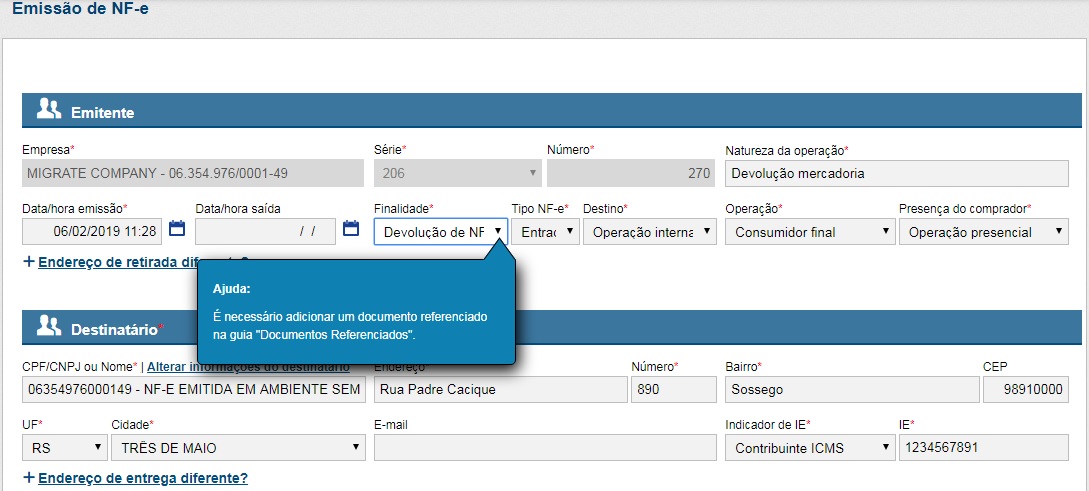Click the Data/hora emissão field
1089x491 pixels.
[91, 232]
